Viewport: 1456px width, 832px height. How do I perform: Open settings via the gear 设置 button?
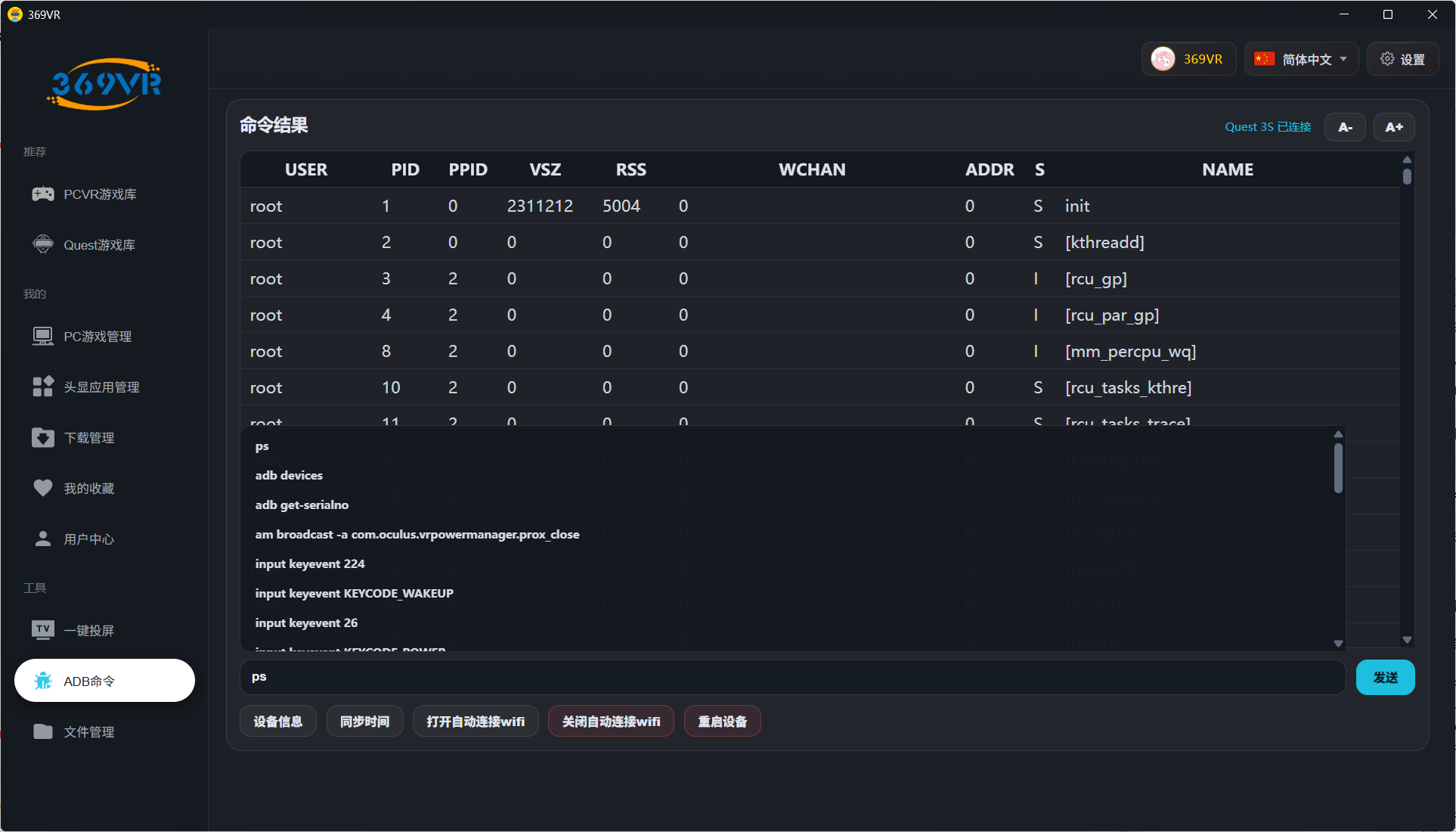click(x=1402, y=59)
